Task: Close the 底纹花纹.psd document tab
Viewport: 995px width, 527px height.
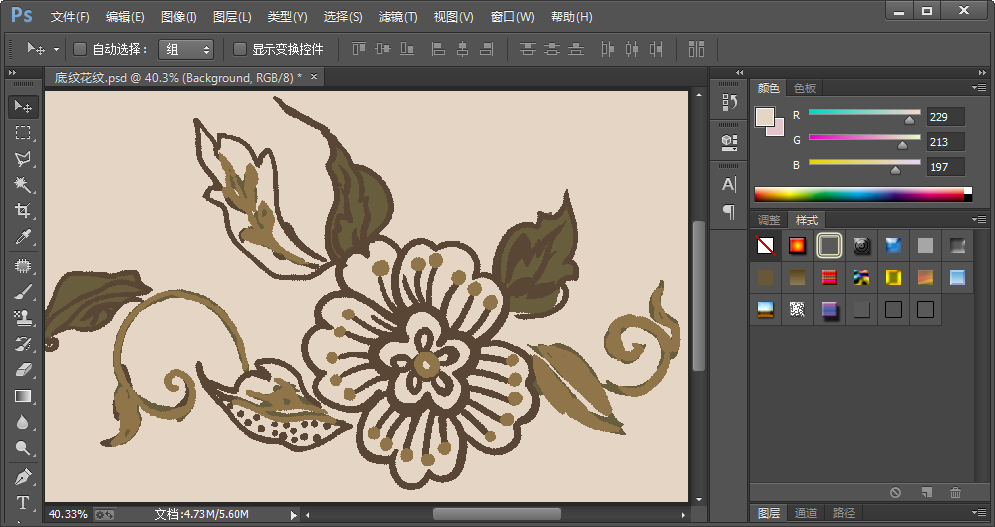Action: [314, 77]
